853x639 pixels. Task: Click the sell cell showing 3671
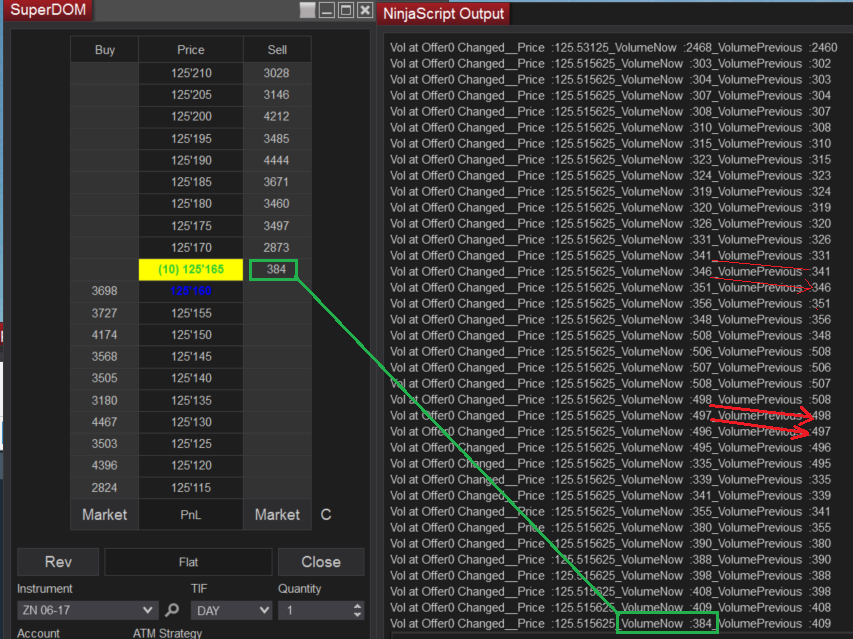pyautogui.click(x=277, y=182)
